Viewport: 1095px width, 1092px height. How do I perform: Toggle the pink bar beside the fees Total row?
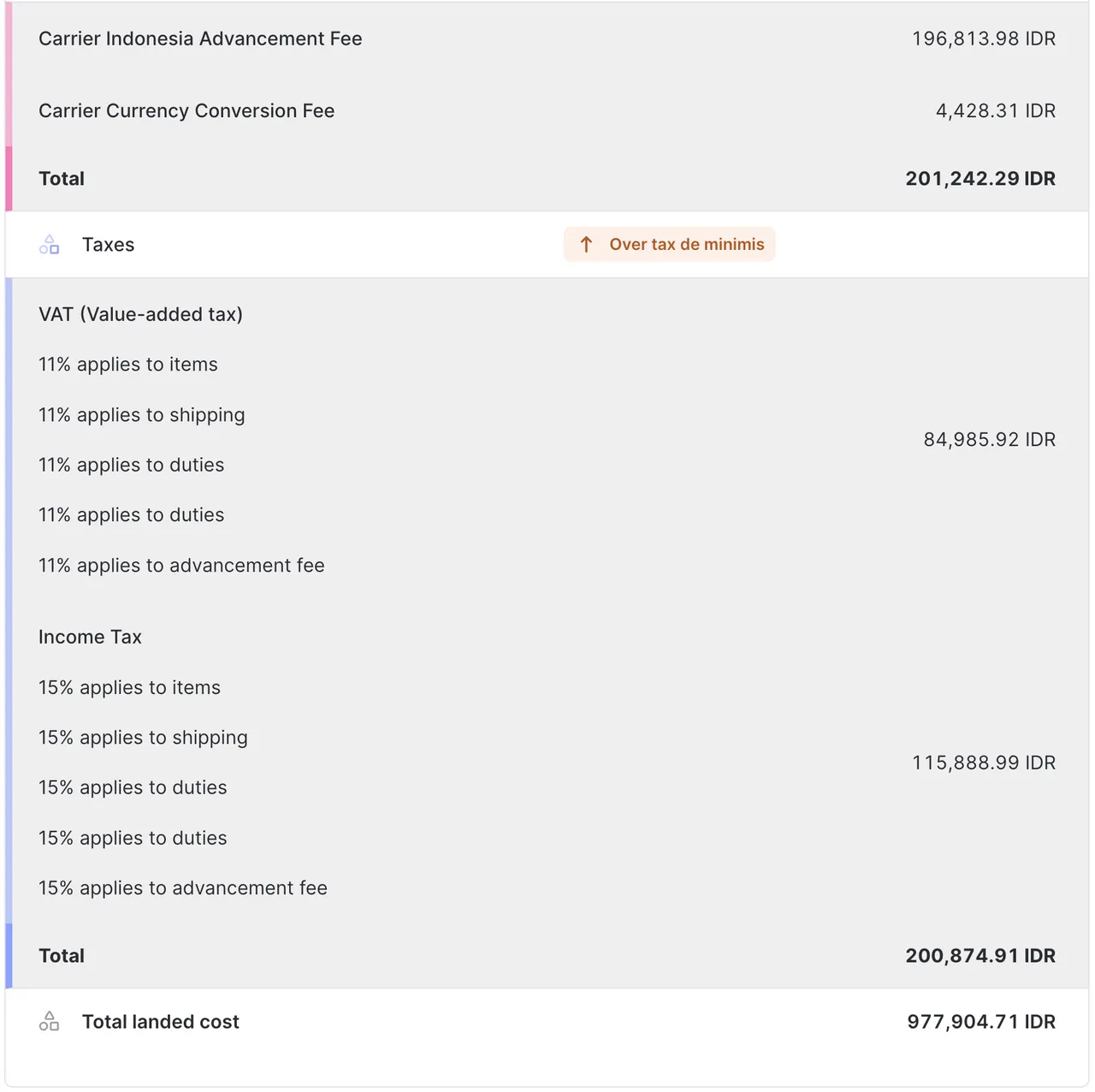pyautogui.click(x=9, y=179)
